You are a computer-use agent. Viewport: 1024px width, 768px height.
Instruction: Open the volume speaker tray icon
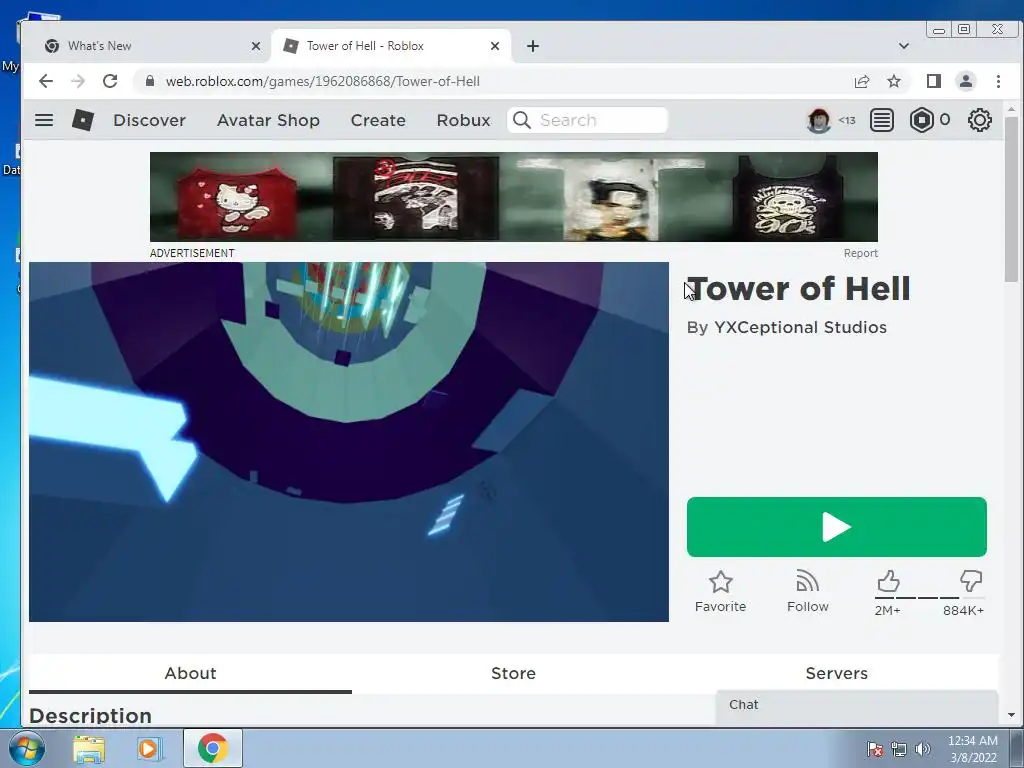pyautogui.click(x=922, y=749)
